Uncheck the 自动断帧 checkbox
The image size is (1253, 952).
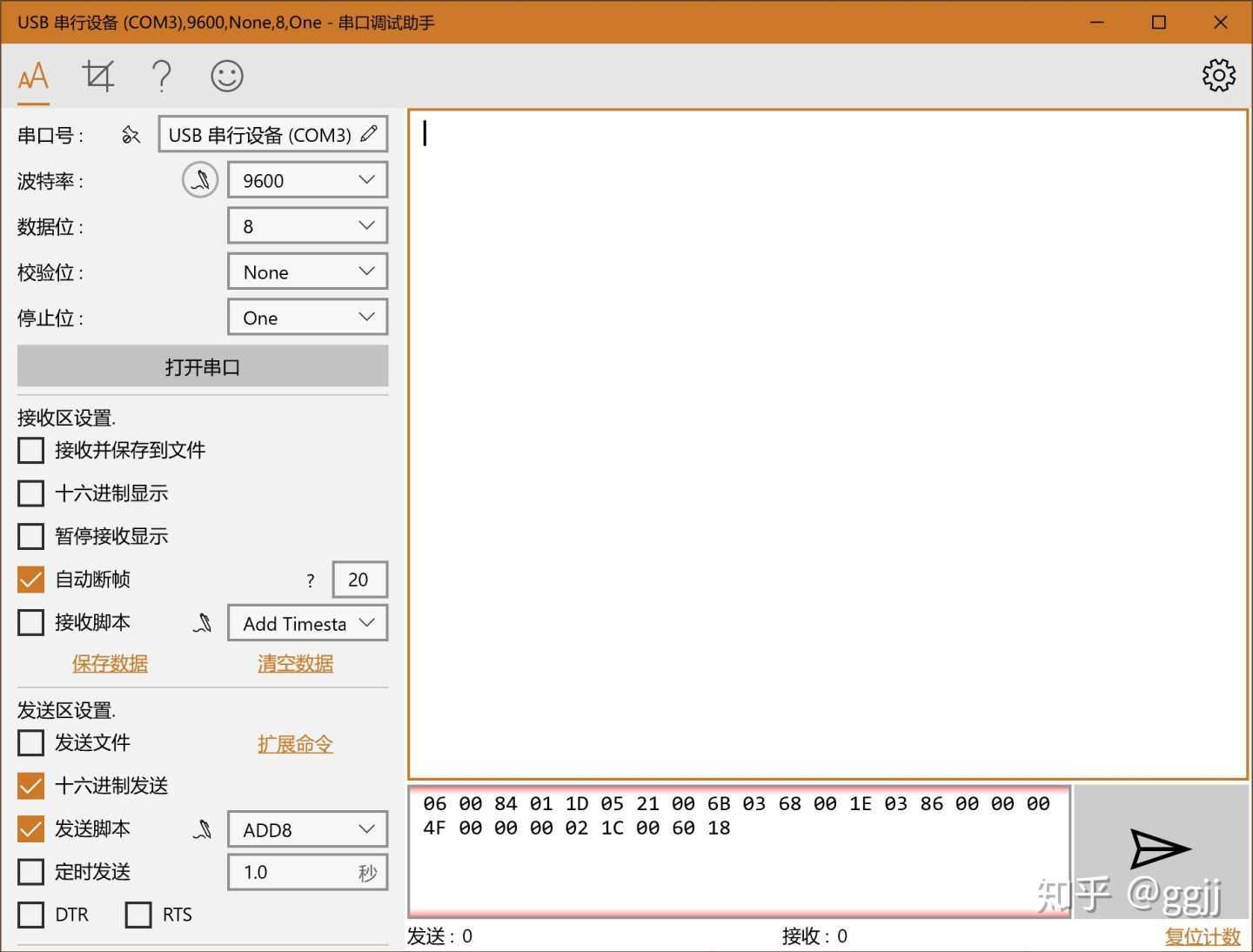pos(30,580)
